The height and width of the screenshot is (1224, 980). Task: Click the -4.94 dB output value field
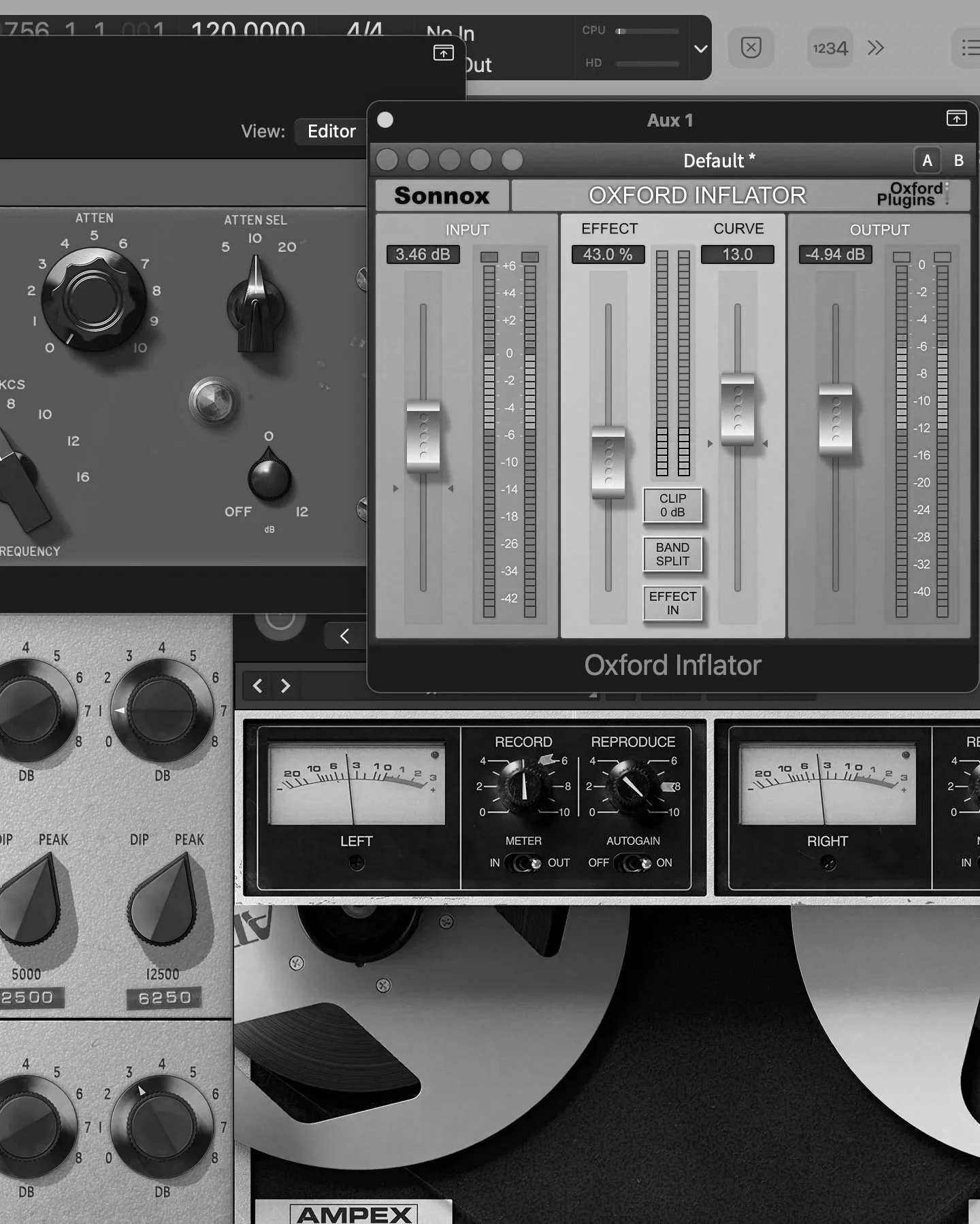click(x=835, y=254)
